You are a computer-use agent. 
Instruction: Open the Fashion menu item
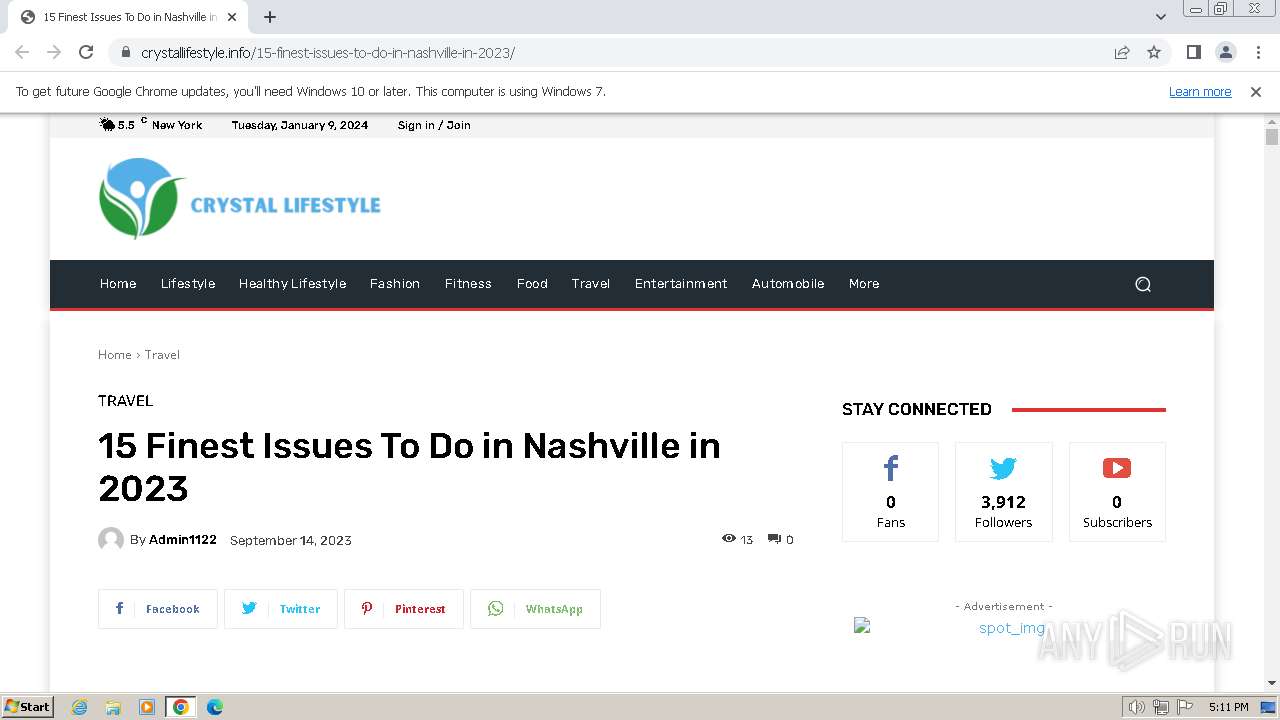click(395, 284)
